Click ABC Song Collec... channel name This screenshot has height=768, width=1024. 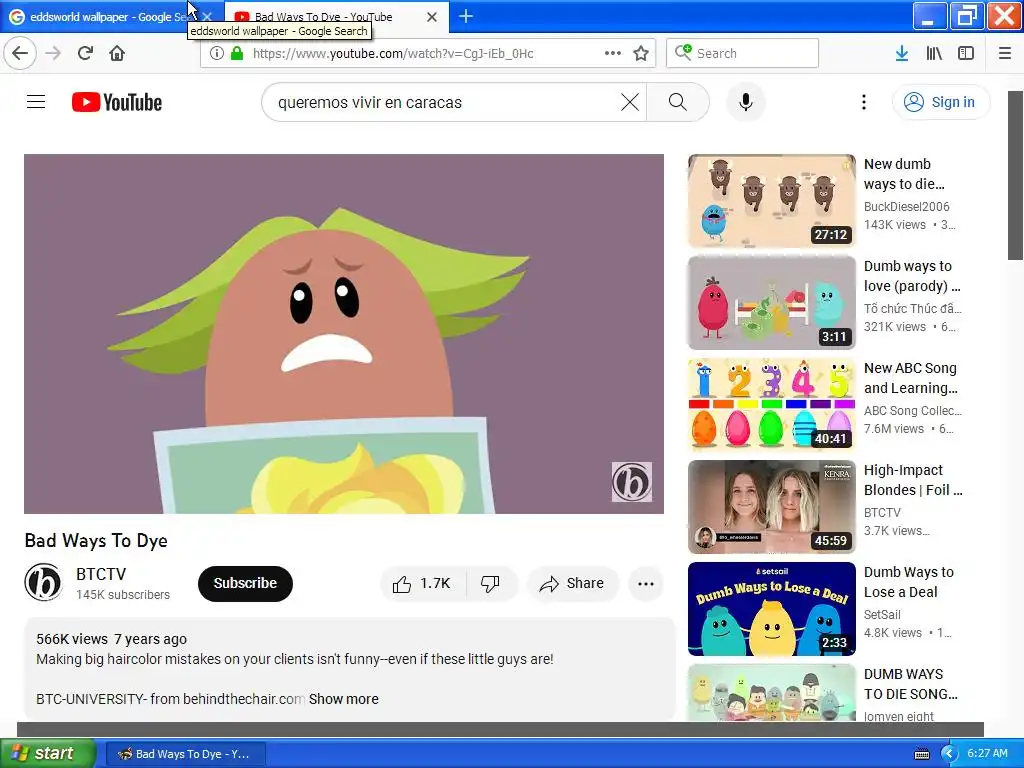click(912, 411)
